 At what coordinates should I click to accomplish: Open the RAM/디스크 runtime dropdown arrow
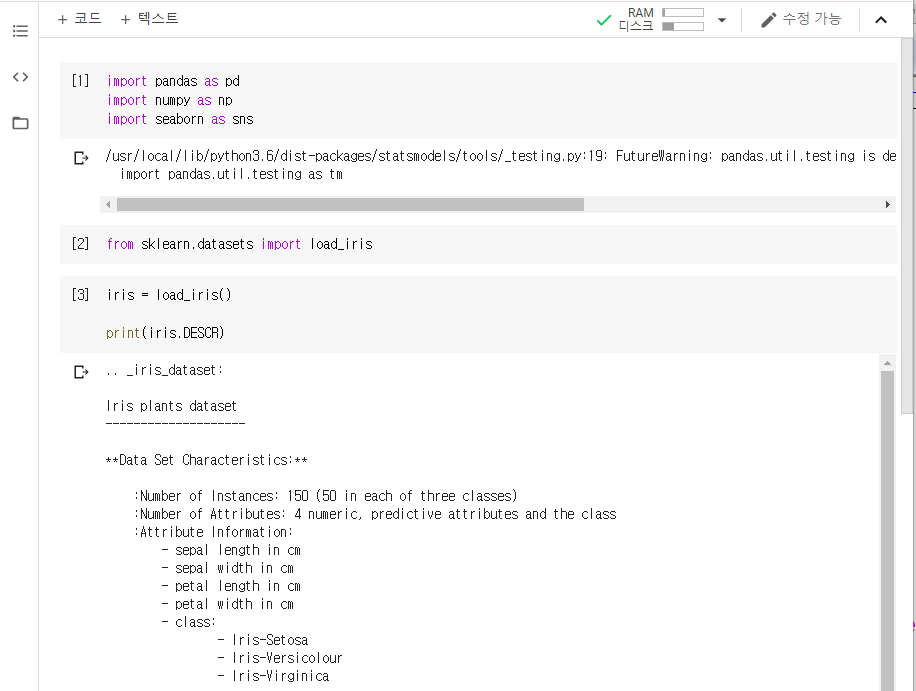point(722,20)
